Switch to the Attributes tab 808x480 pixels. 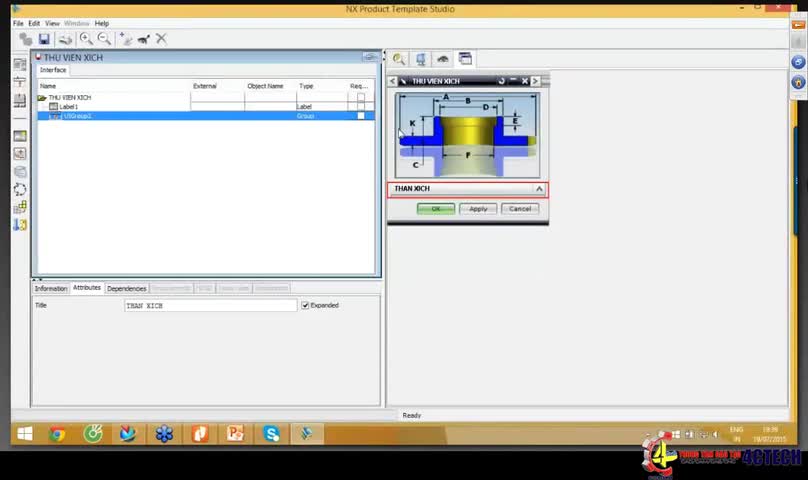(87, 288)
